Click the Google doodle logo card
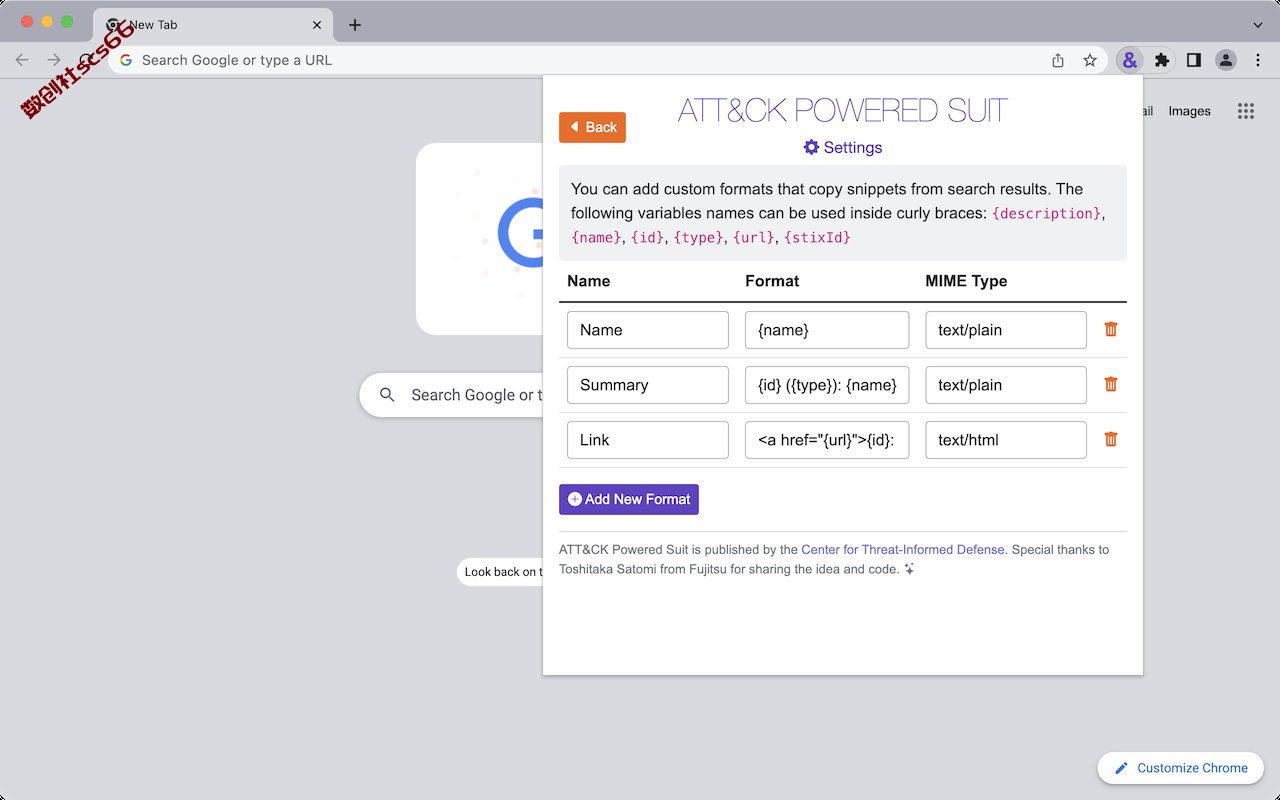The image size is (1280, 800). [479, 239]
